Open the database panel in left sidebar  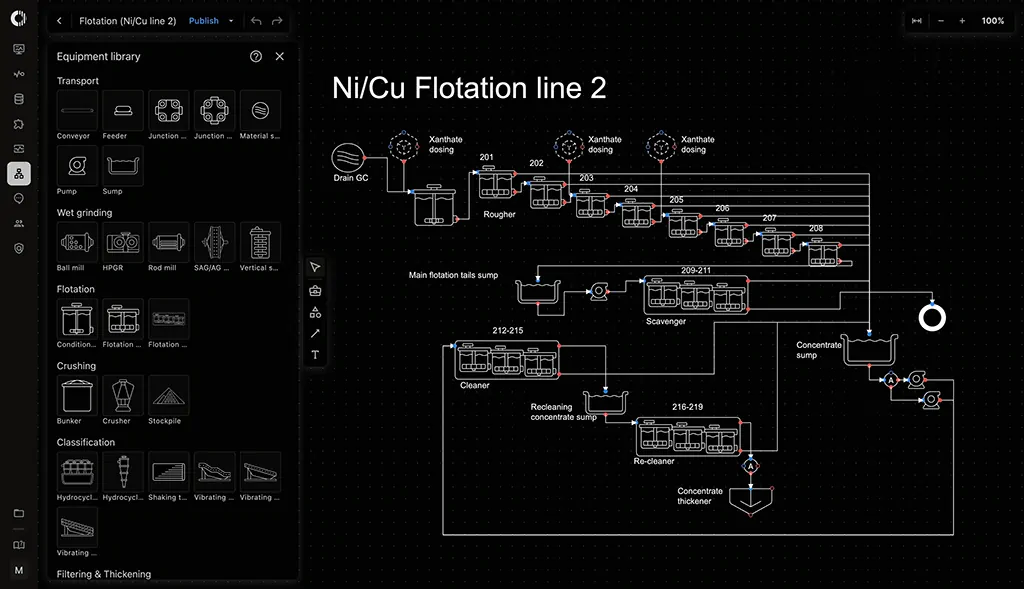18,99
